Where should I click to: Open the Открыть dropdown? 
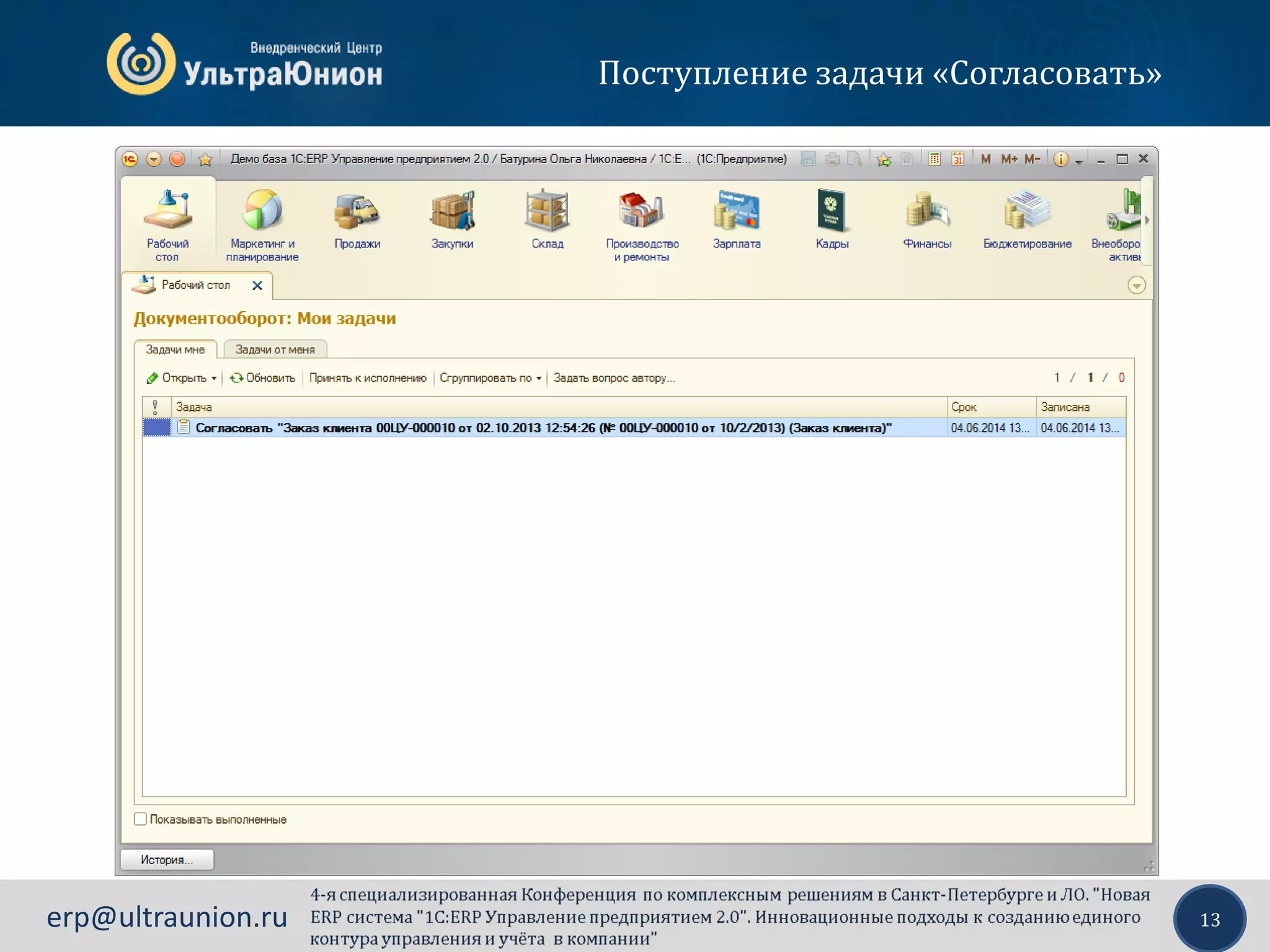[182, 378]
